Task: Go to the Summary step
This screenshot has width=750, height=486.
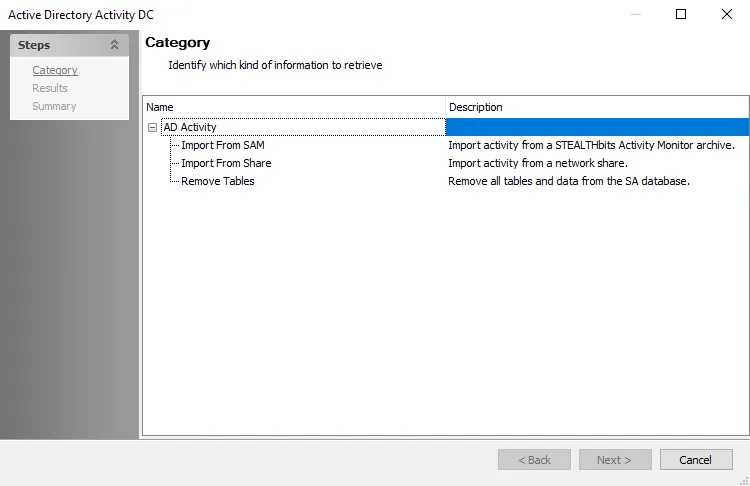Action: (x=54, y=106)
